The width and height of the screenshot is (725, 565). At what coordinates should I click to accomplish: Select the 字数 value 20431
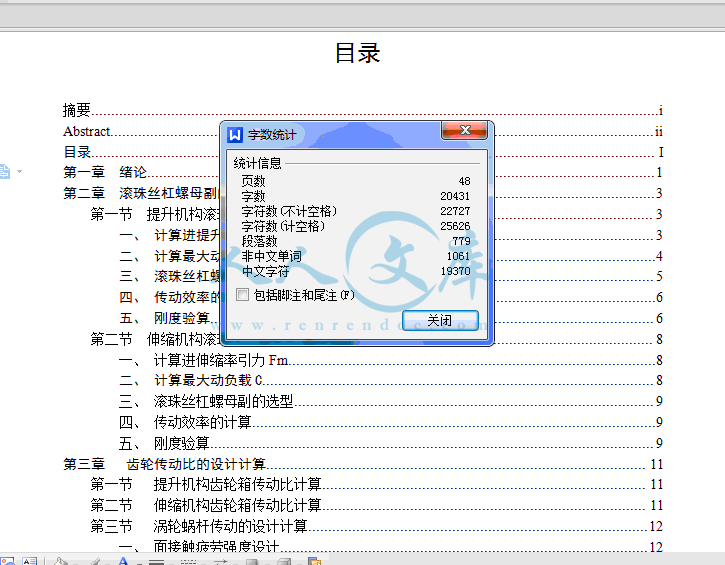(455, 196)
